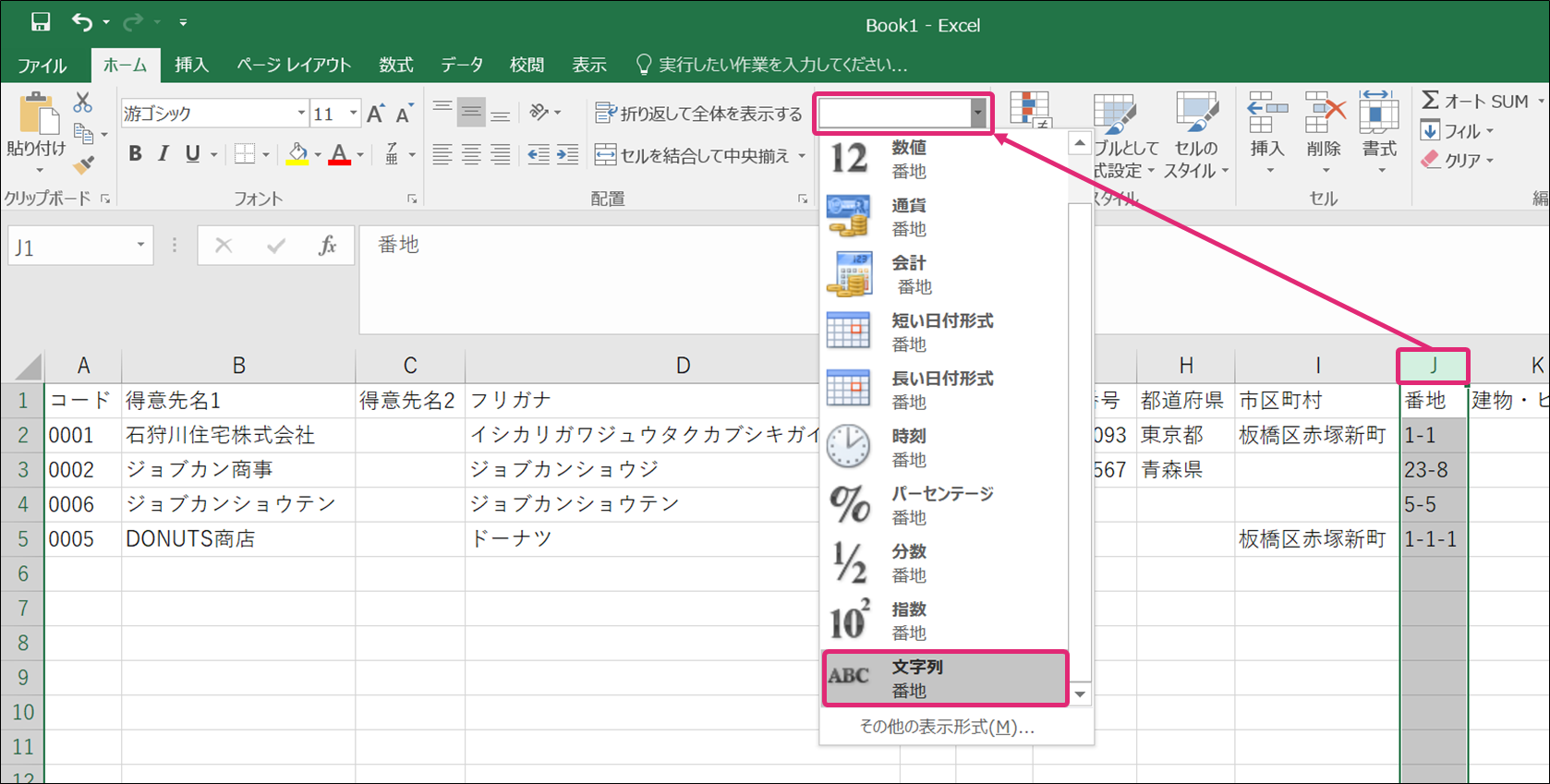Click the Cut scissors icon

point(83,102)
